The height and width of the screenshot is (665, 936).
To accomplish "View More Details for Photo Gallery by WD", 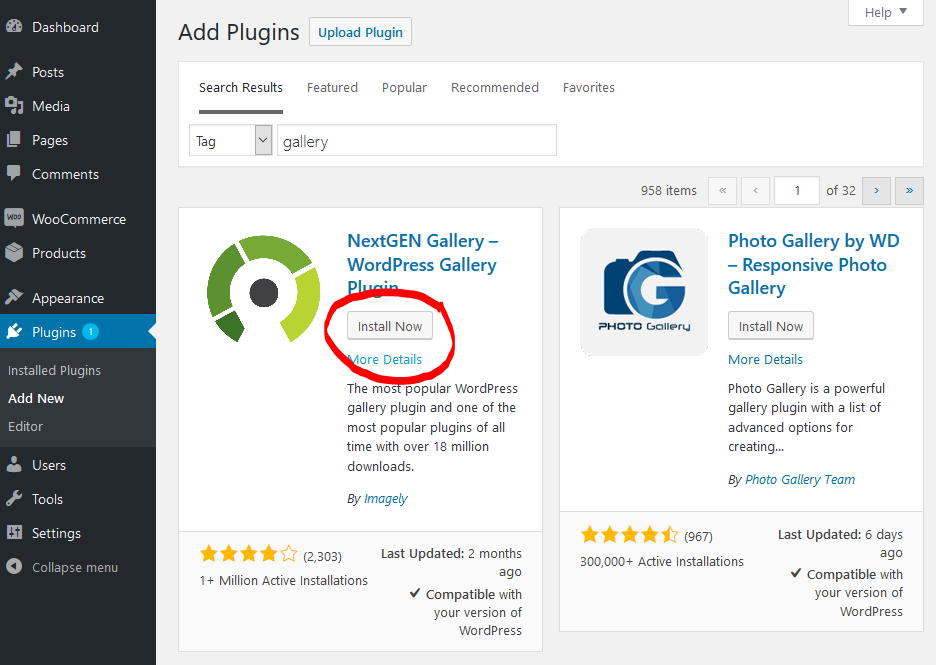I will (765, 359).
